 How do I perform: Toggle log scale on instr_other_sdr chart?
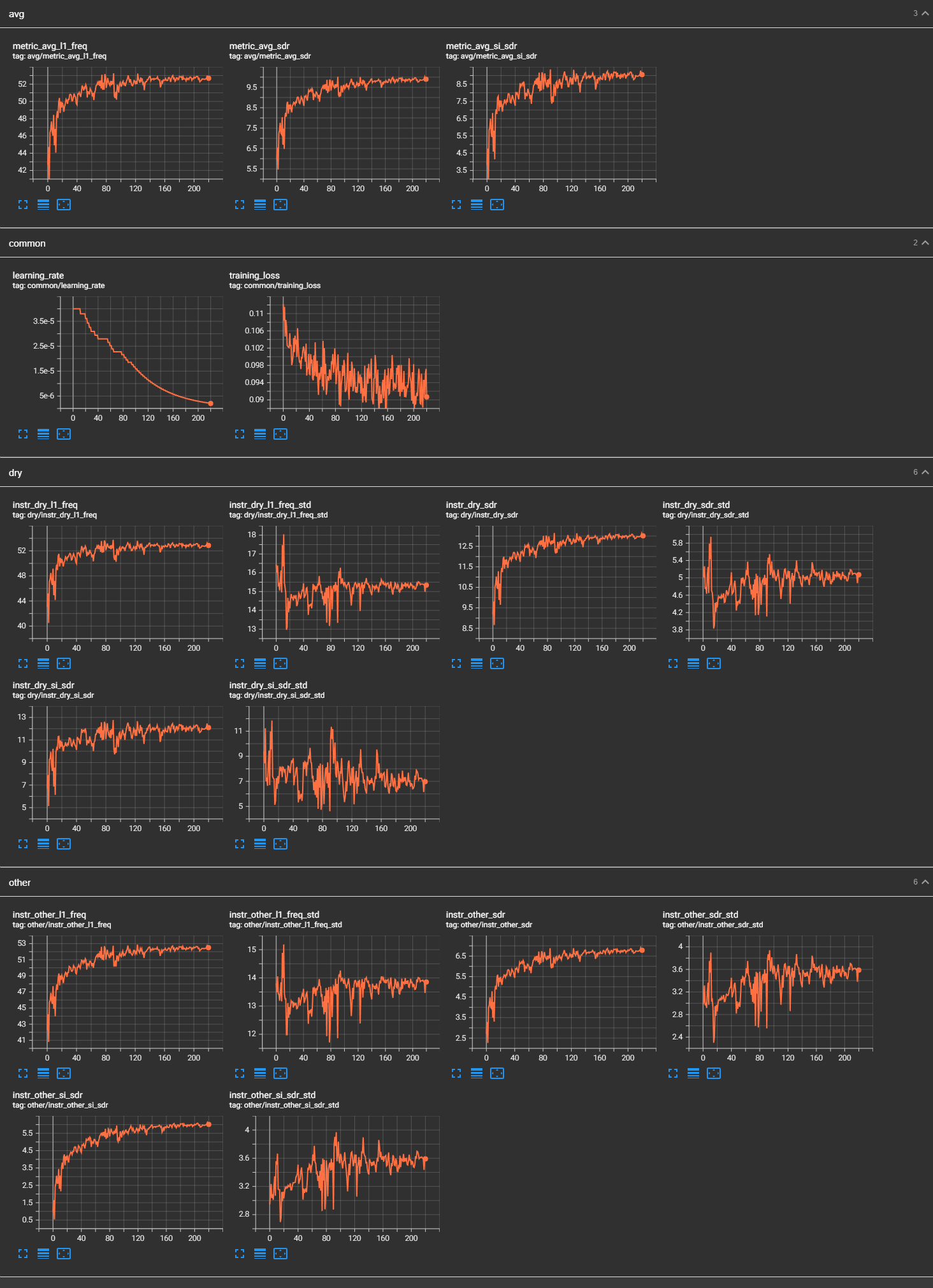coord(477,1073)
